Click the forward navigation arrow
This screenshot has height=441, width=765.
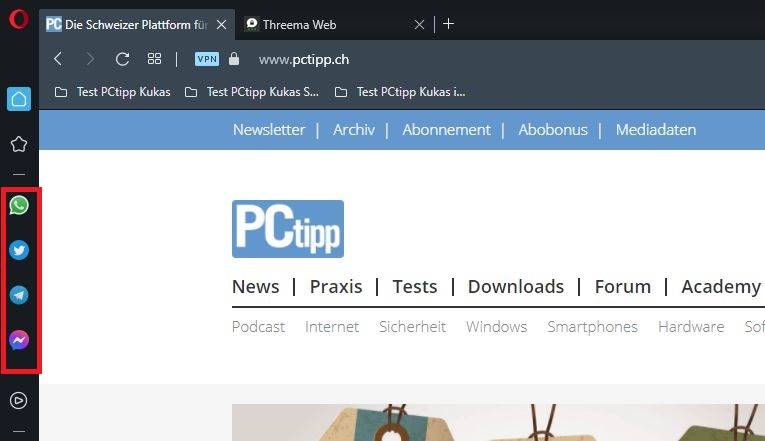[90, 59]
